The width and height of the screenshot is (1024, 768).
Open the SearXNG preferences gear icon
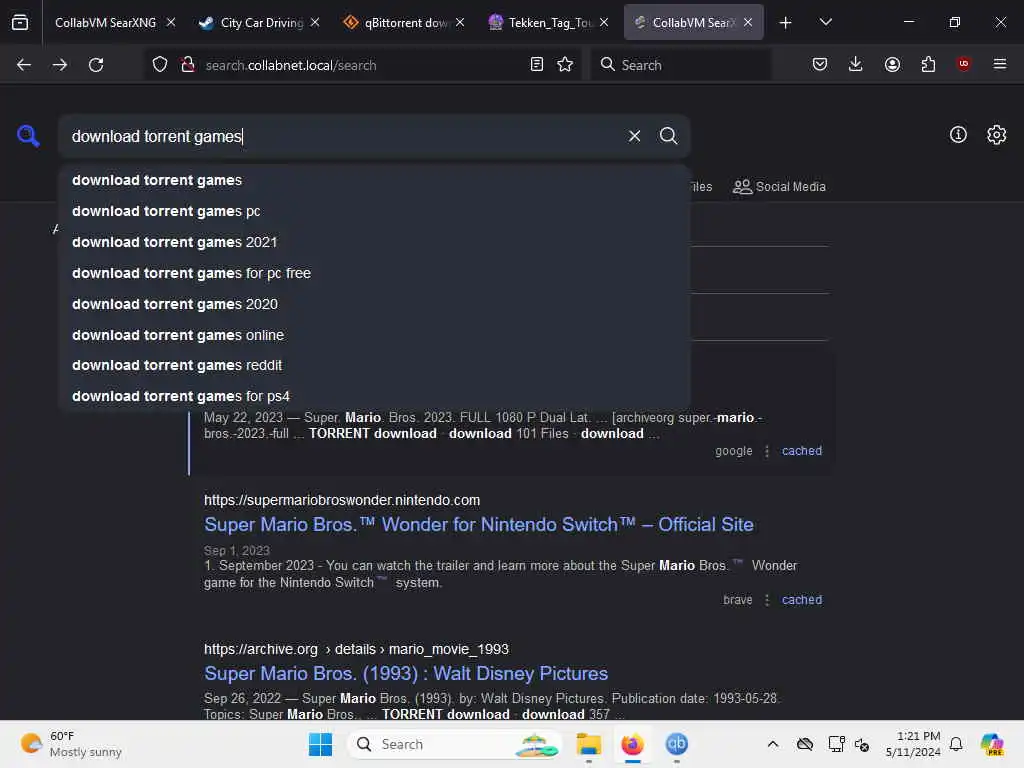pyautogui.click(x=997, y=135)
